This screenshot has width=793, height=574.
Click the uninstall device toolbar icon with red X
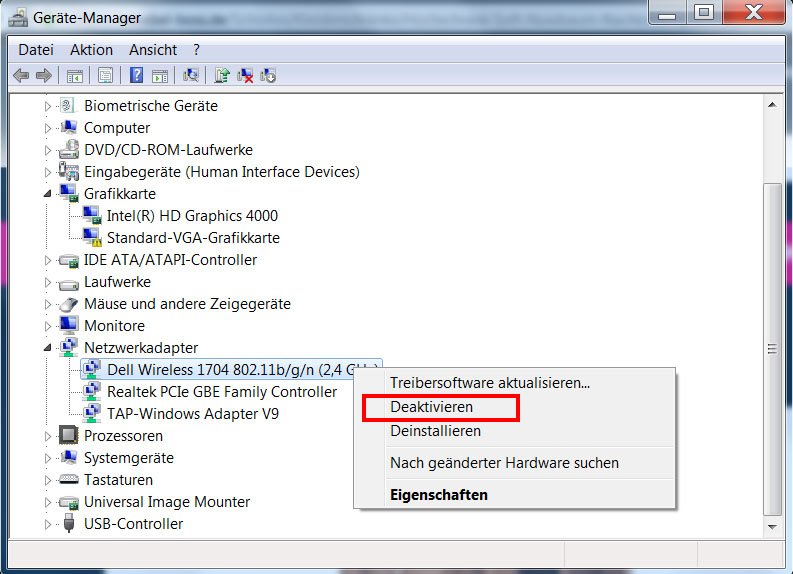(x=245, y=76)
